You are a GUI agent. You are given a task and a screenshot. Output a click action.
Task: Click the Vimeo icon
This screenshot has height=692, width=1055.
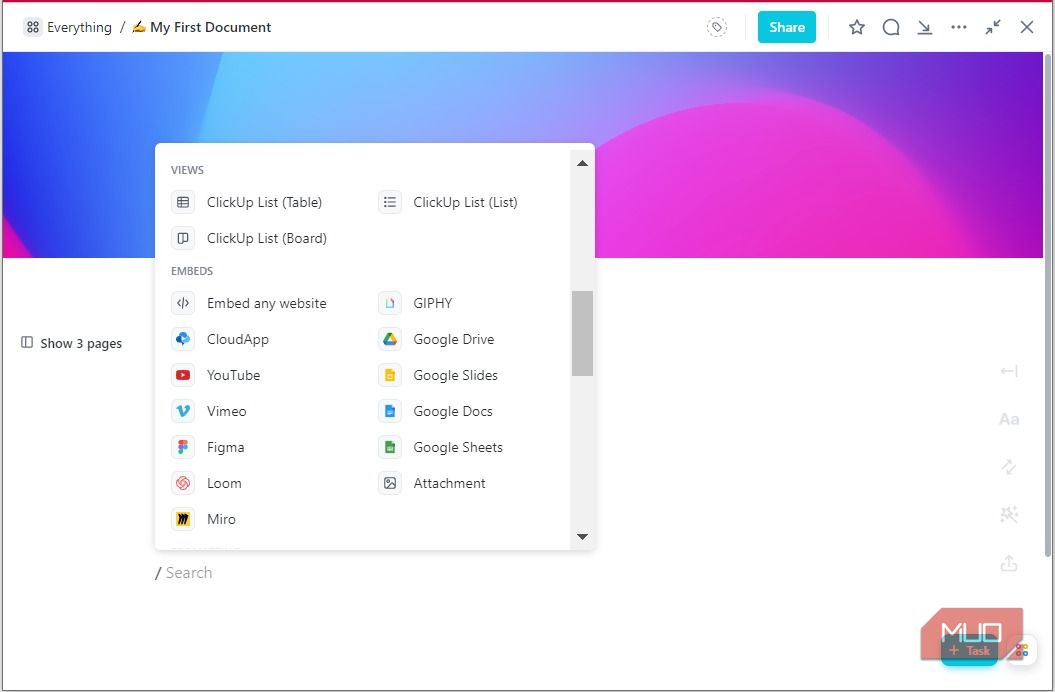click(x=182, y=411)
